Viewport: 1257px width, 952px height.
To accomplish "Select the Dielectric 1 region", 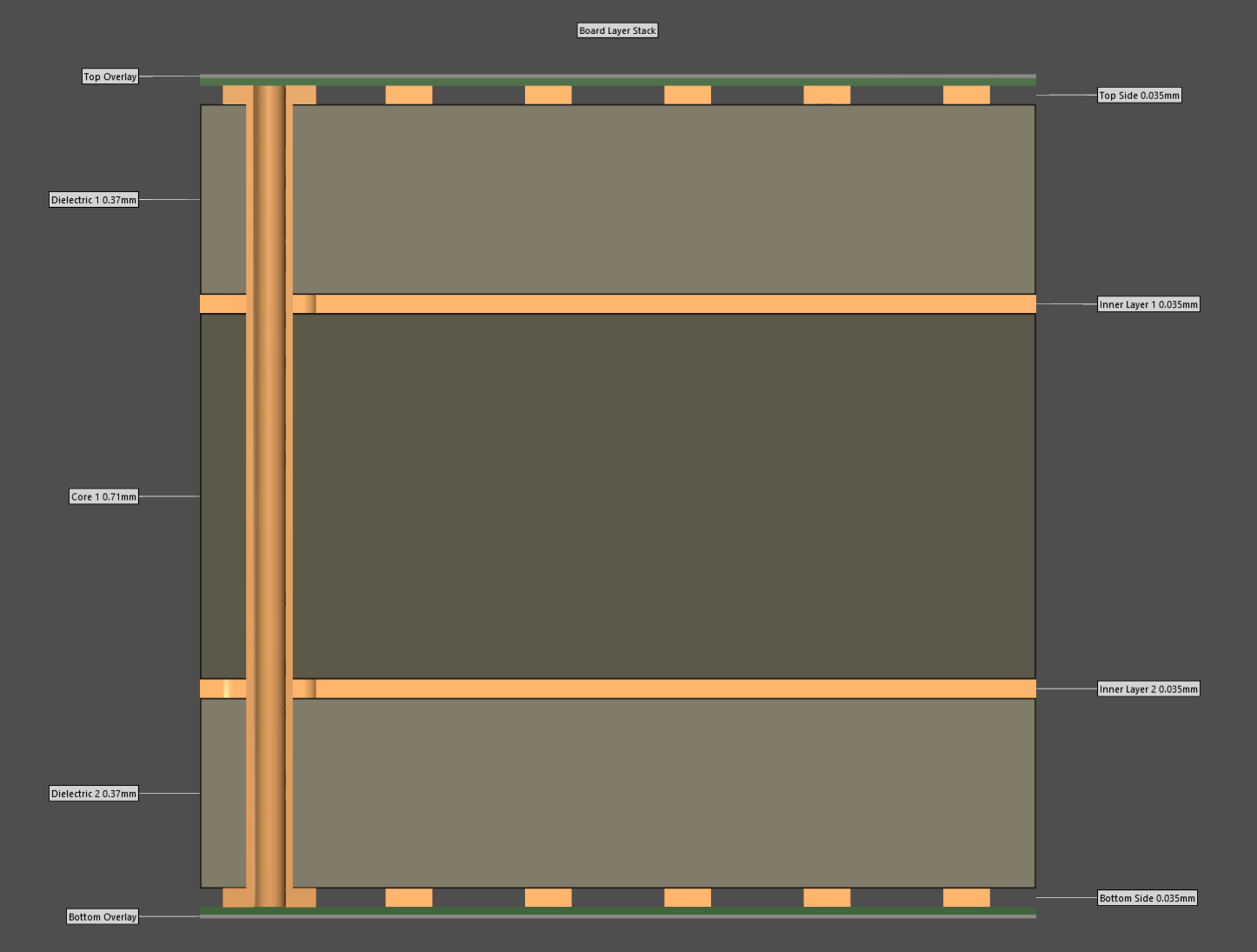I will 661,198.
